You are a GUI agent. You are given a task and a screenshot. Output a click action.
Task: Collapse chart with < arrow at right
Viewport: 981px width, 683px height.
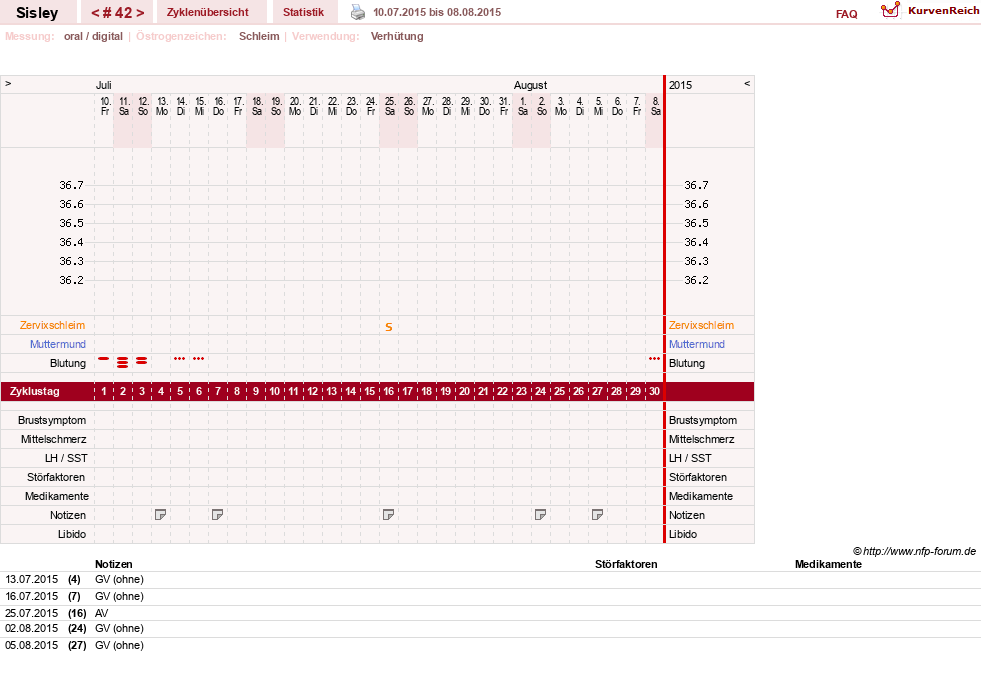click(x=746, y=83)
